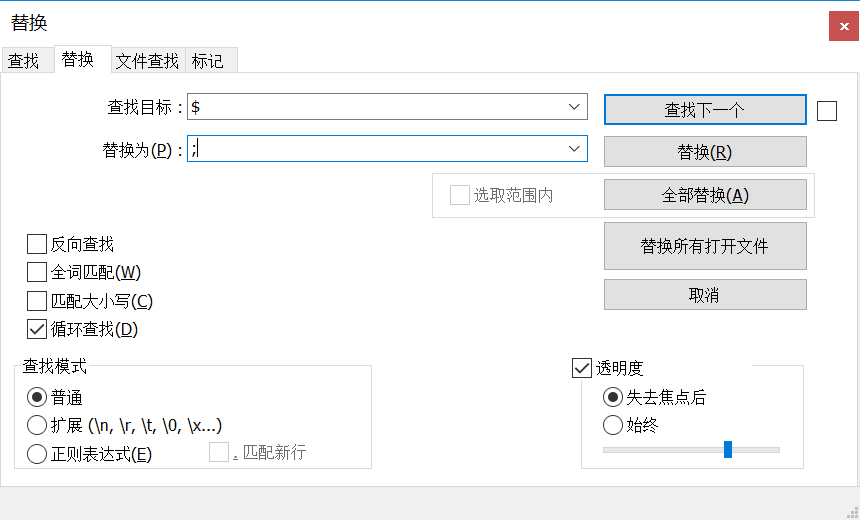The height and width of the screenshot is (520, 860).
Task: Switch to the 查找 tab
Action: point(24,61)
